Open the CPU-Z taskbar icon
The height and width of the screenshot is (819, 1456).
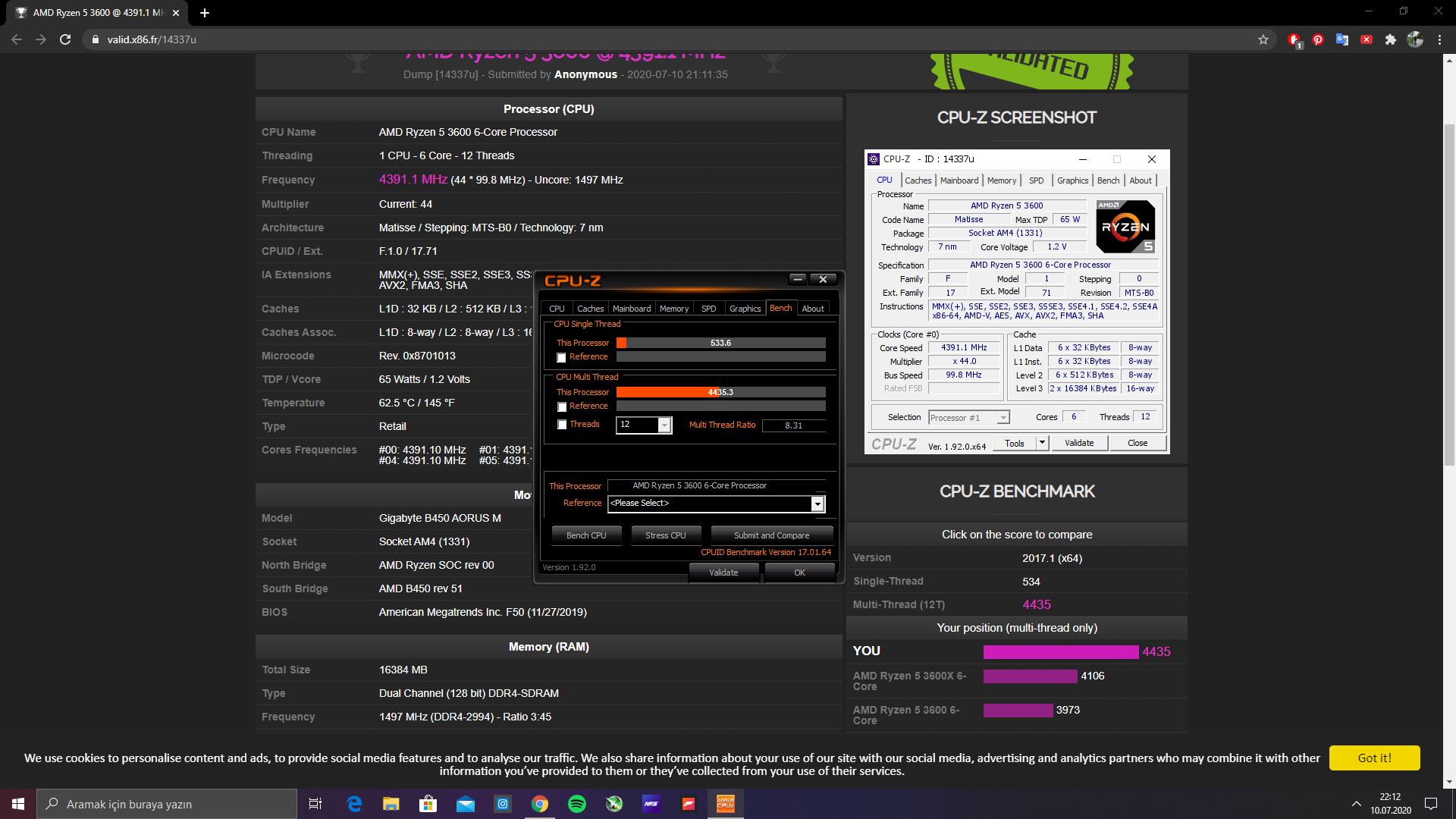point(726,804)
